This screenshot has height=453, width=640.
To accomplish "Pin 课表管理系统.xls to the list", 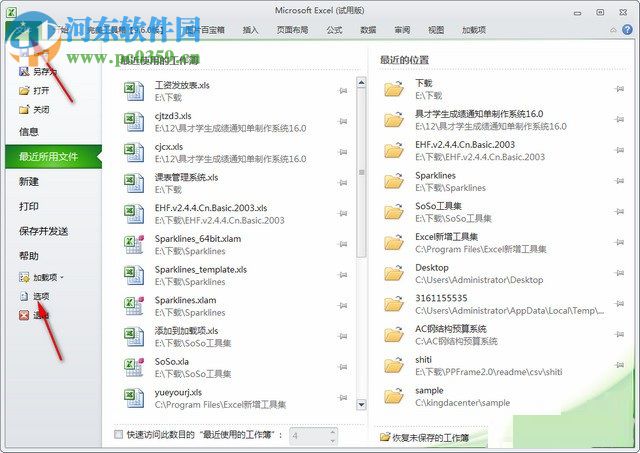I will 343,182.
